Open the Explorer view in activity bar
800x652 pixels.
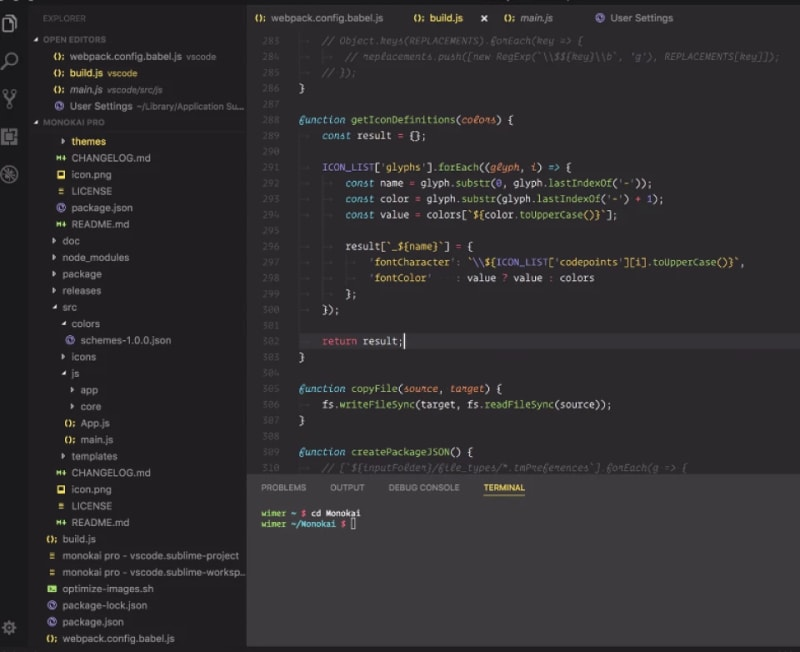[11, 23]
